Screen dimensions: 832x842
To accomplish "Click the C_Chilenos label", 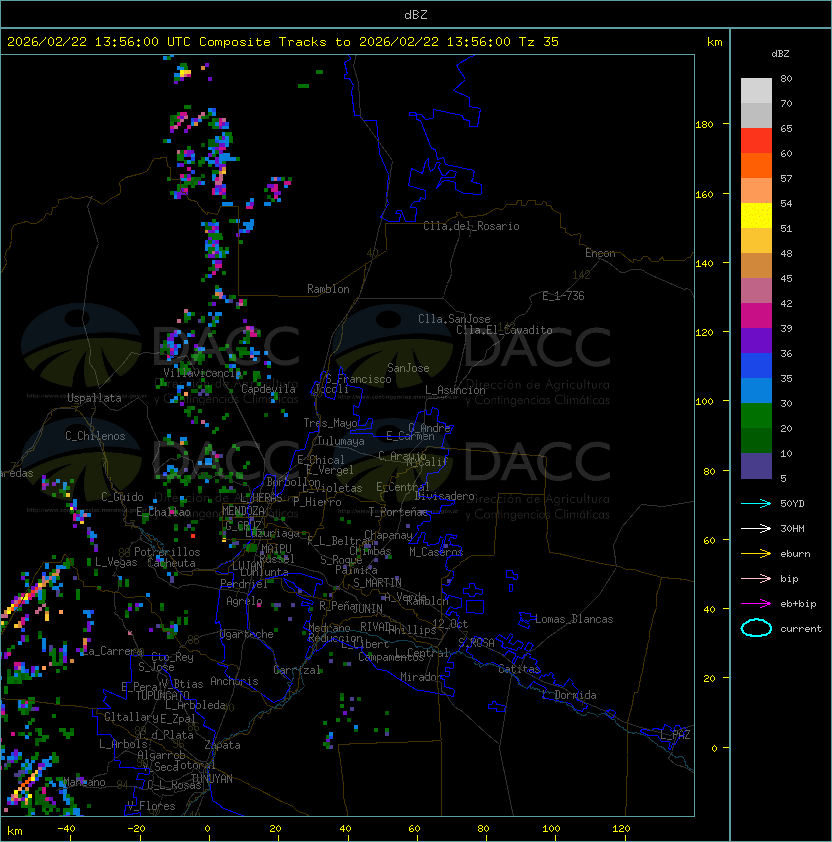I will (x=95, y=436).
